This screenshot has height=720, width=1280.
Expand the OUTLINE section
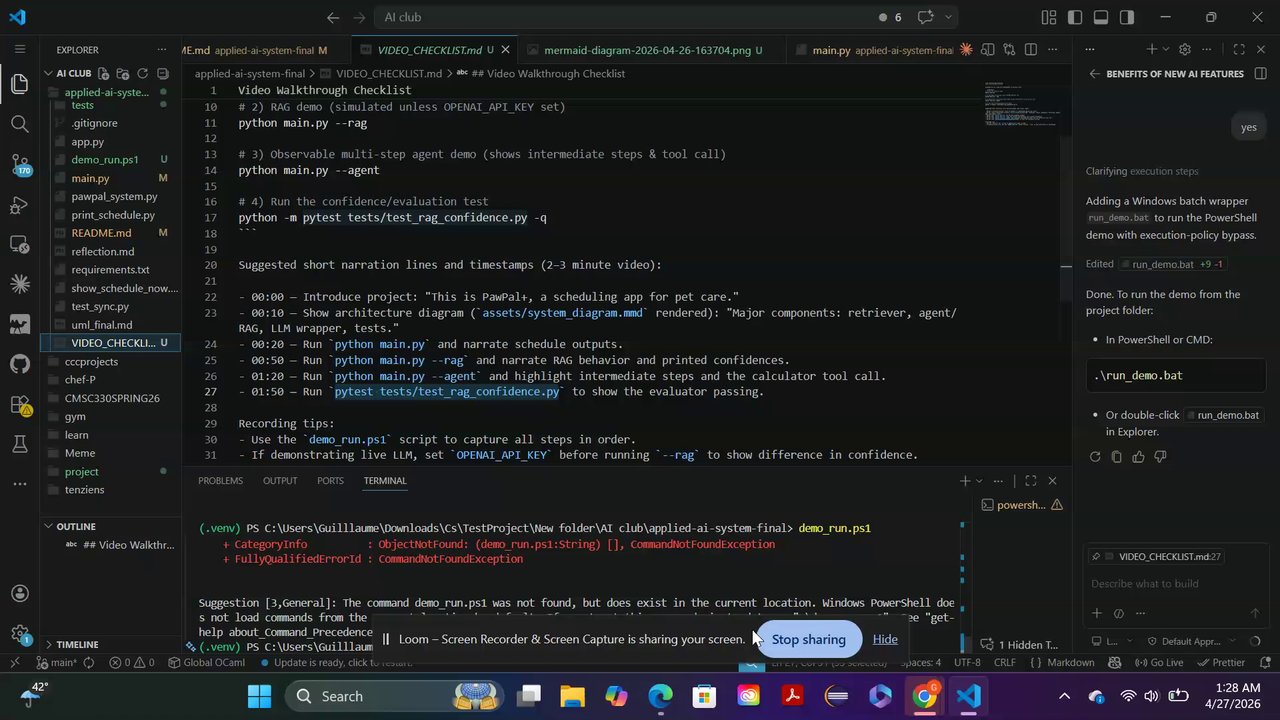pyautogui.click(x=76, y=526)
